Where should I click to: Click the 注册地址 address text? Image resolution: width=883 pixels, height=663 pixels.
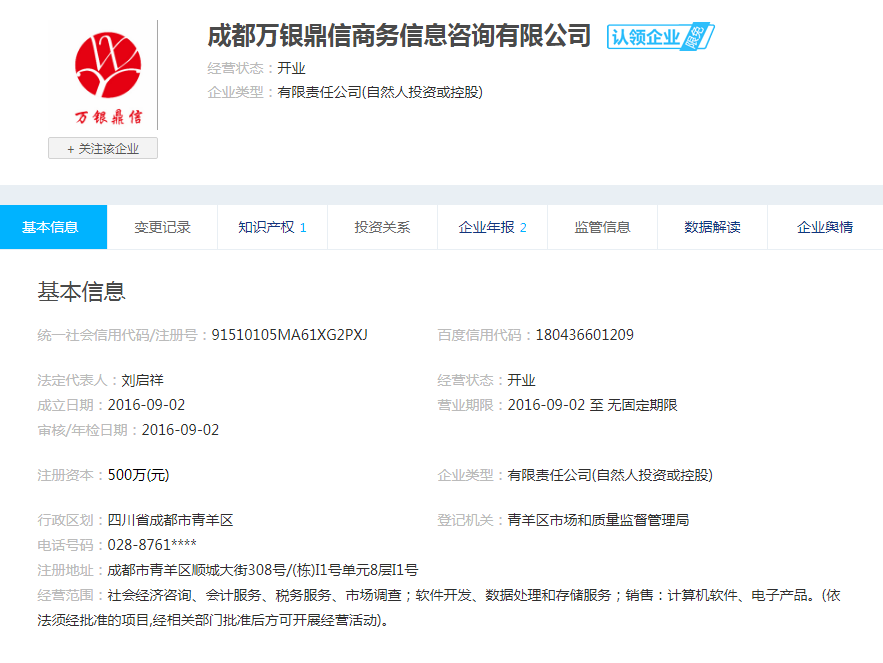[x=262, y=570]
